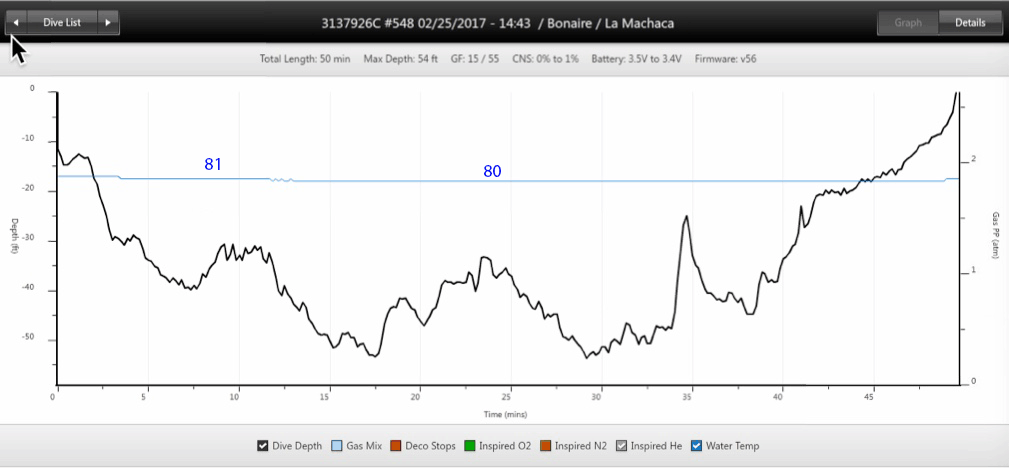Viewport: 1009px width, 468px height.
Task: Toggle the Inspired He checkbox
Action: [621, 446]
